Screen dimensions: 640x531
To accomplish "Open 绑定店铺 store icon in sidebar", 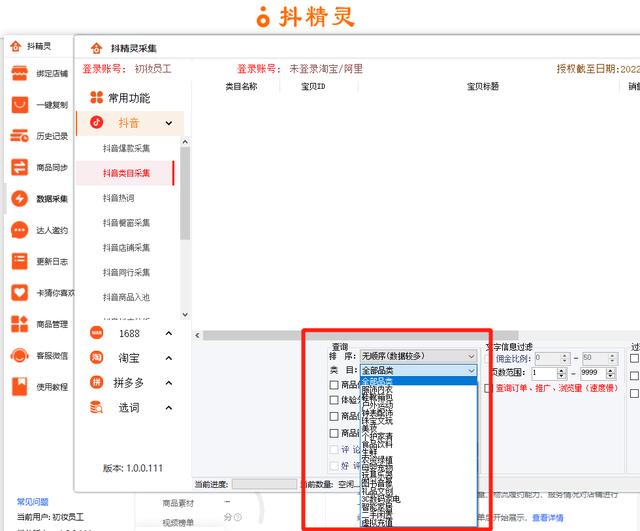I will (19, 73).
